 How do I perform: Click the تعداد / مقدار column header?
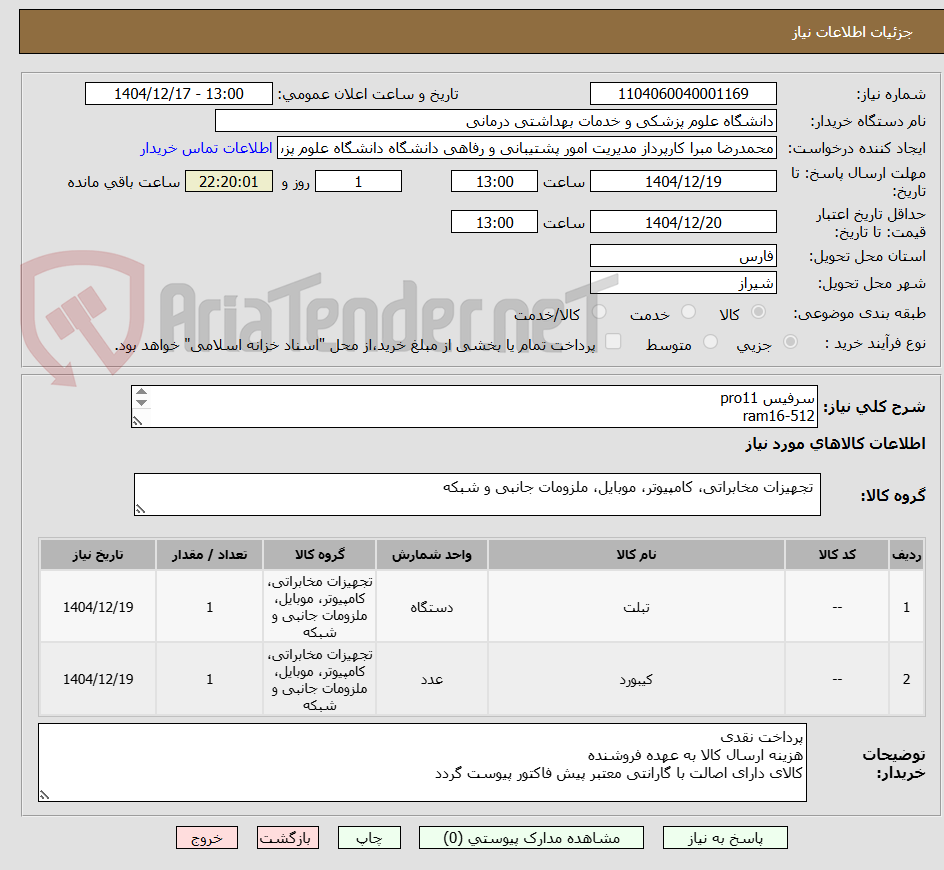(210, 555)
